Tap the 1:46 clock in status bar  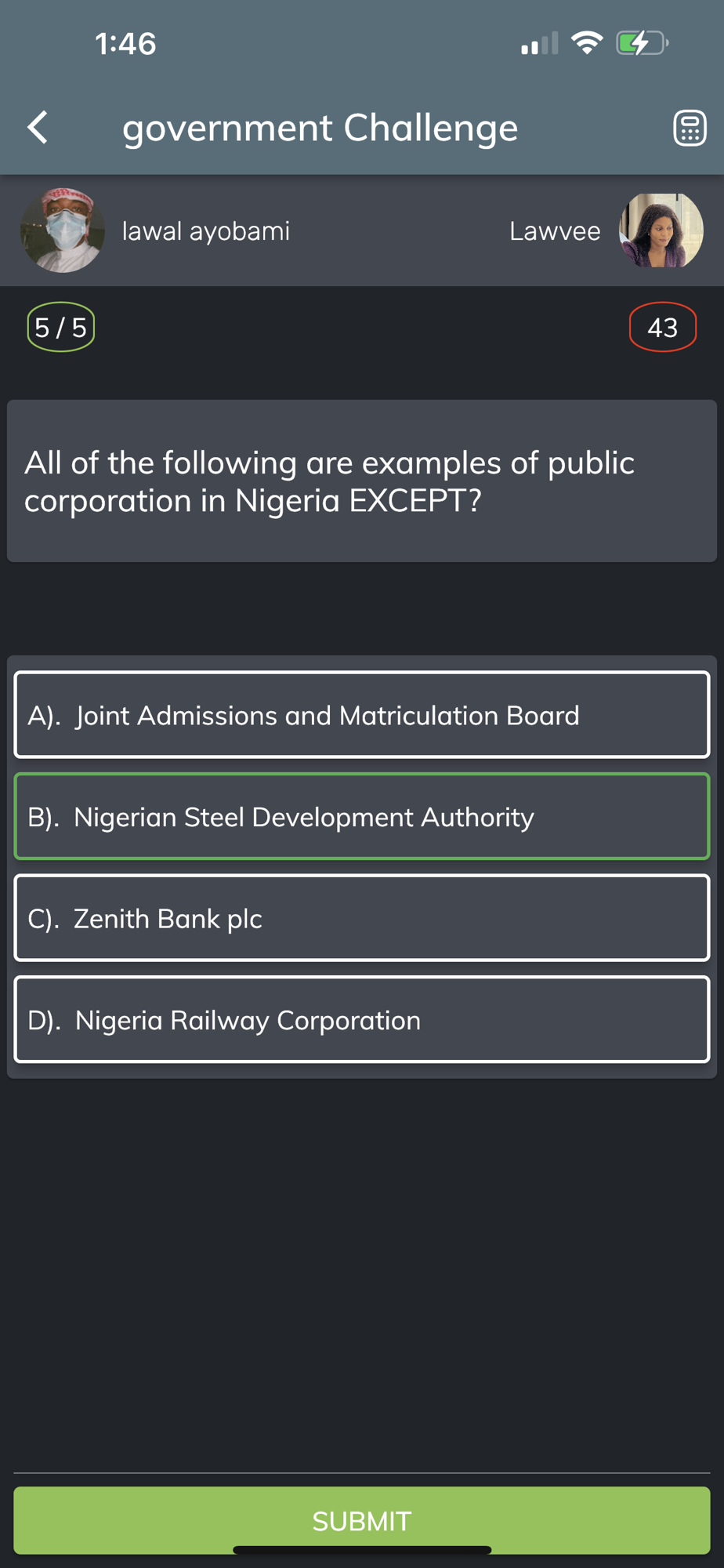pyautogui.click(x=125, y=44)
